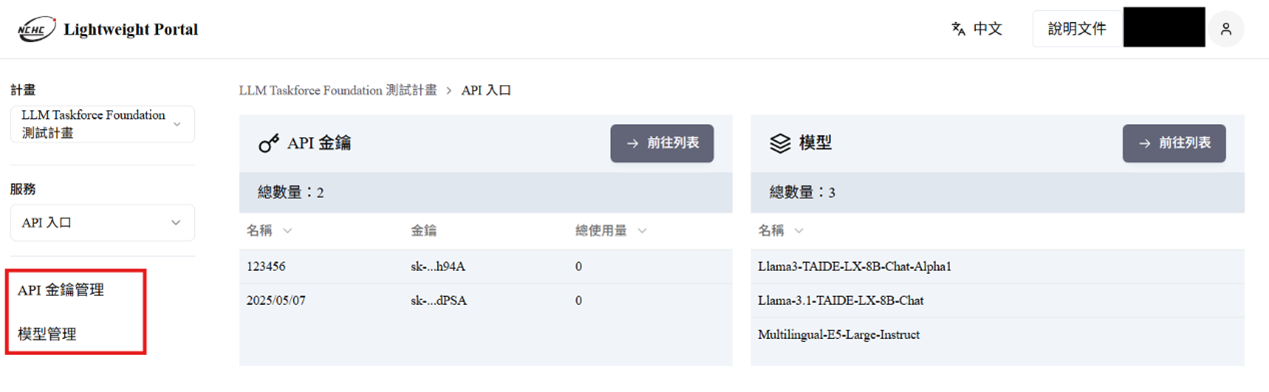Sort API key table by 名稱 column
The height and width of the screenshot is (392, 1269).
pos(270,230)
